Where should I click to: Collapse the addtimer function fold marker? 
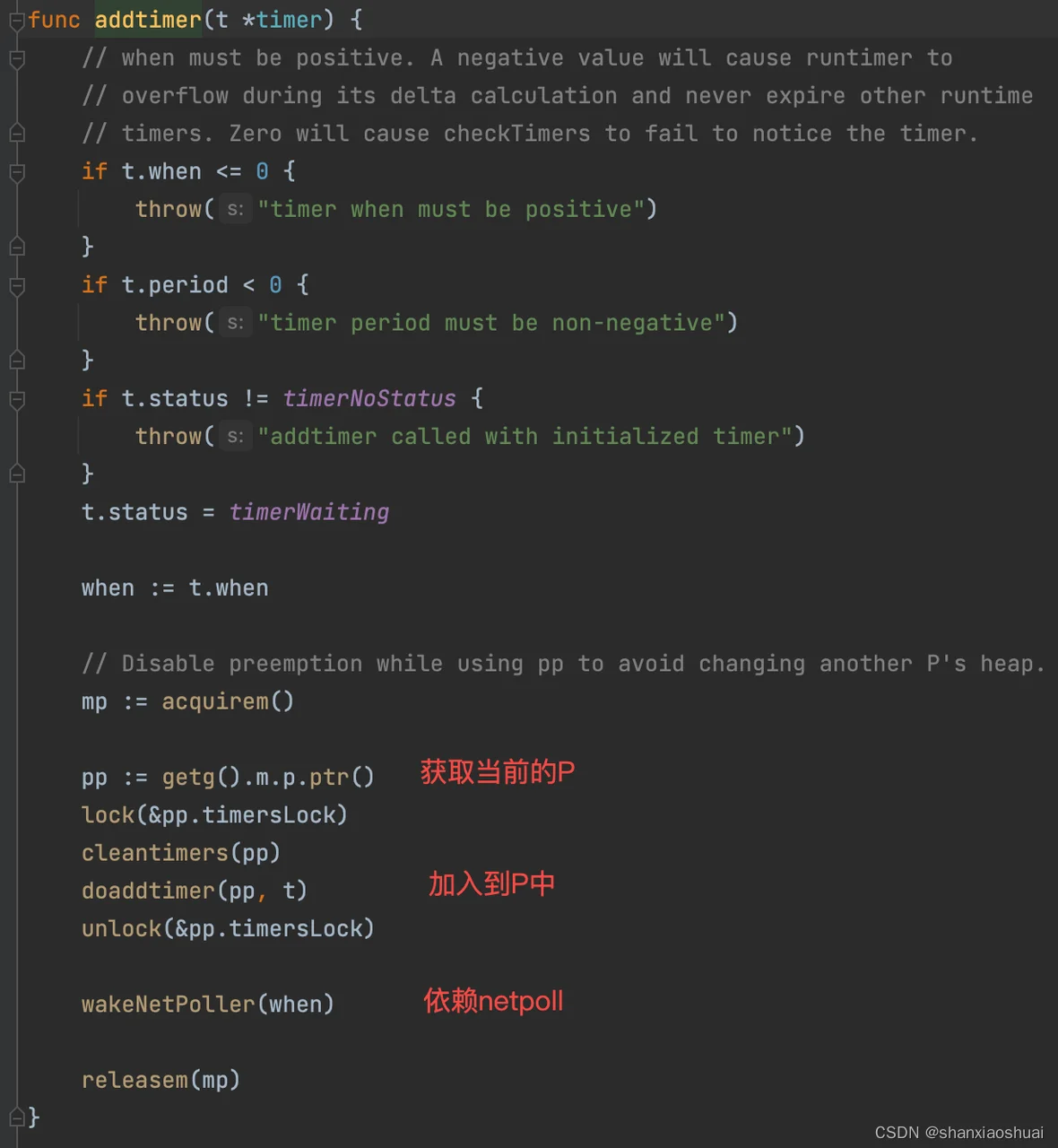pos(16,21)
